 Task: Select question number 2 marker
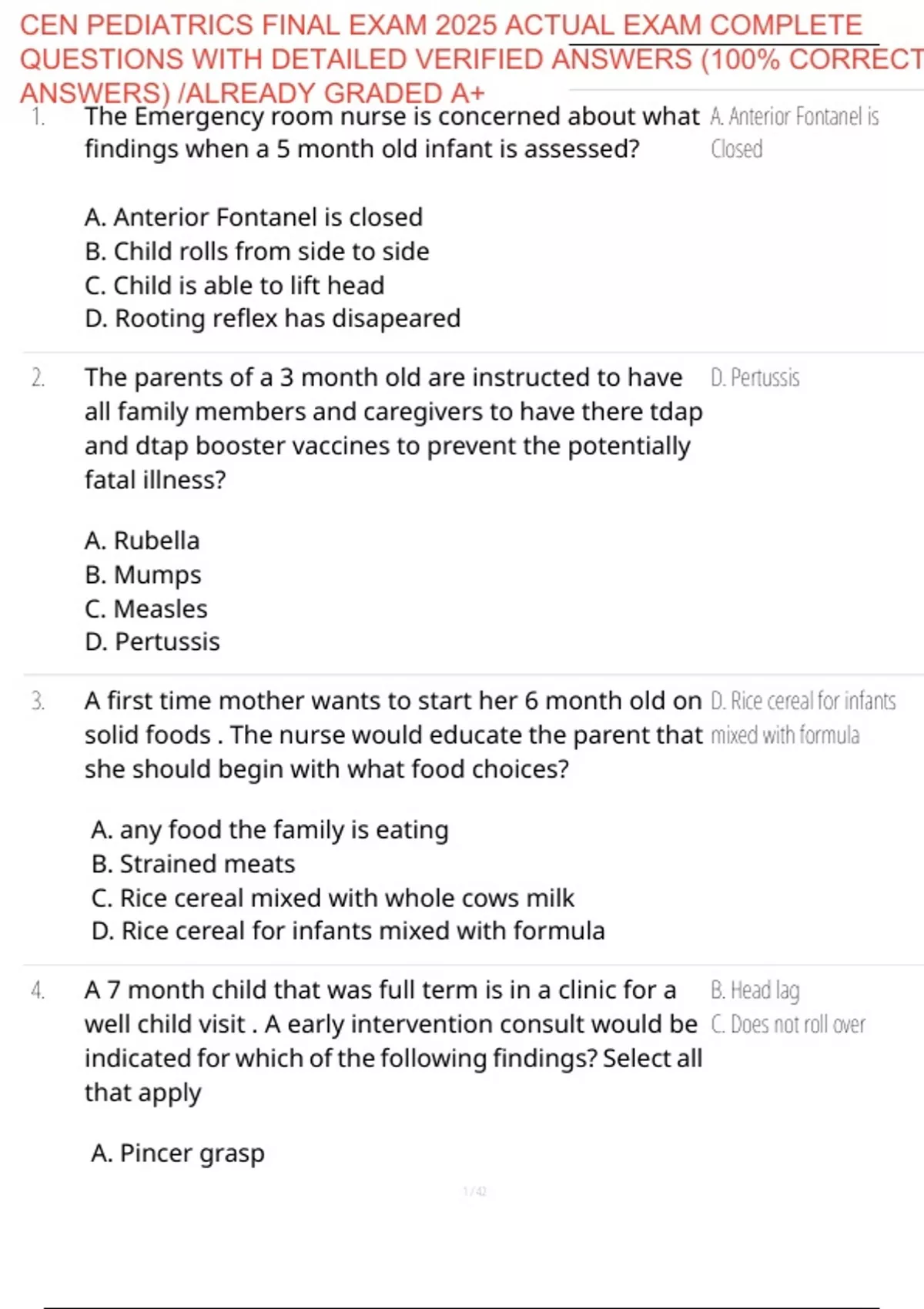coord(38,378)
